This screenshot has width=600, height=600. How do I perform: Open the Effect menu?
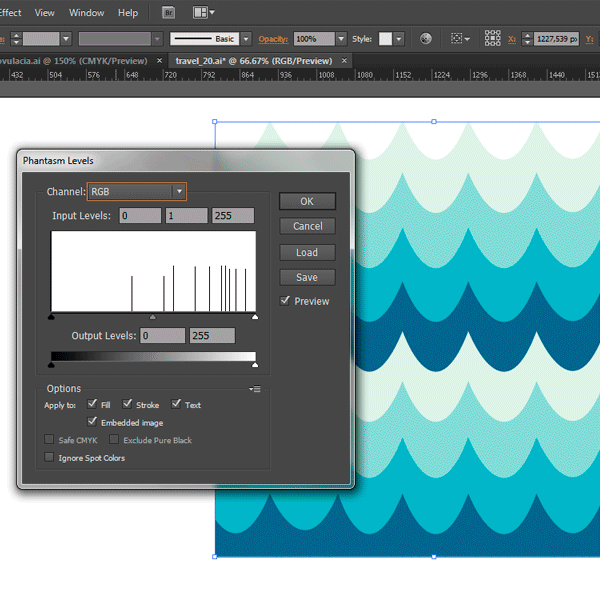10,13
